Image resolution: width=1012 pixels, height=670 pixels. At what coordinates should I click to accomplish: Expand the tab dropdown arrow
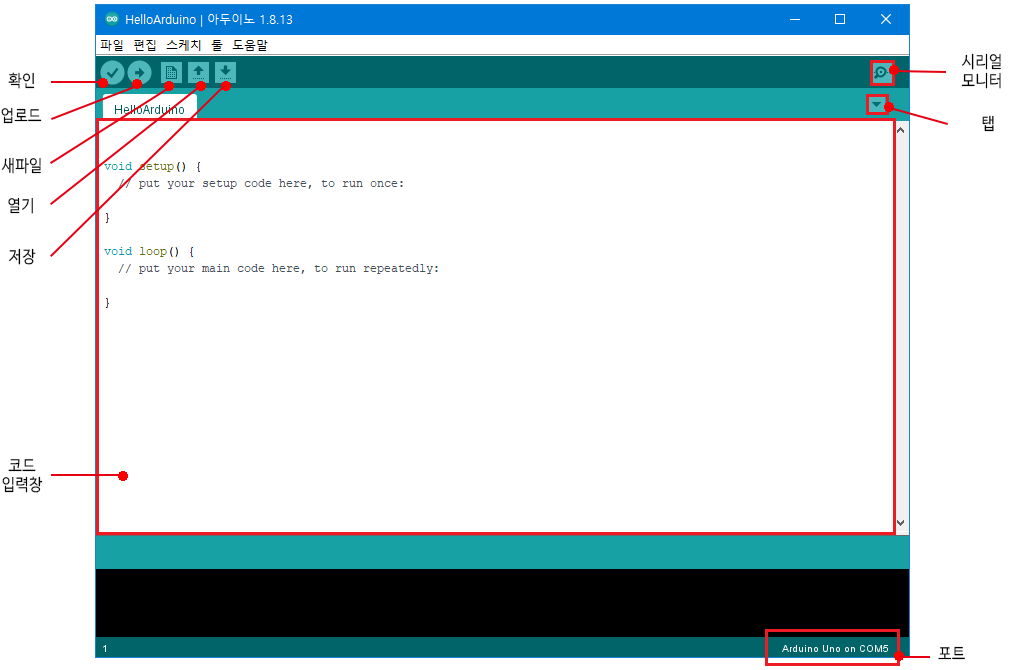pyautogui.click(x=876, y=104)
